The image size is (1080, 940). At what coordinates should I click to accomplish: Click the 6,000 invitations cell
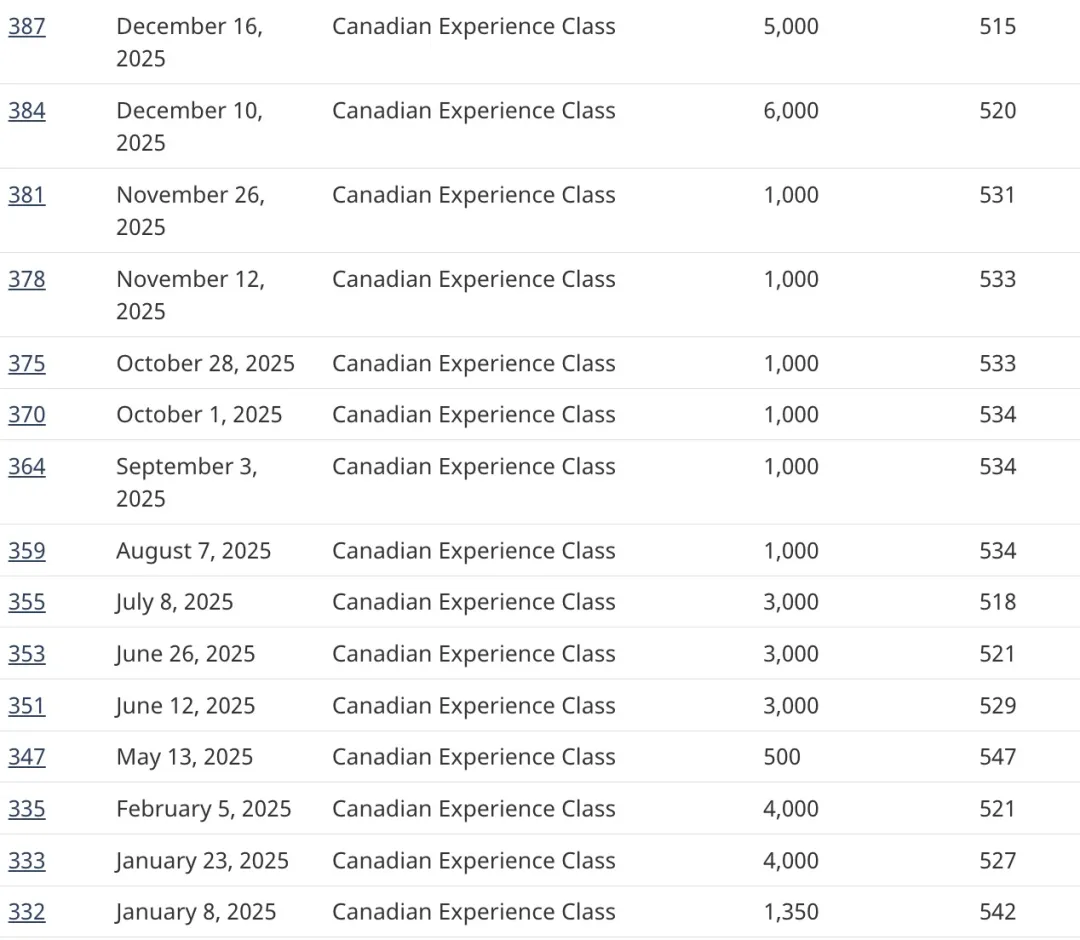[x=790, y=111]
